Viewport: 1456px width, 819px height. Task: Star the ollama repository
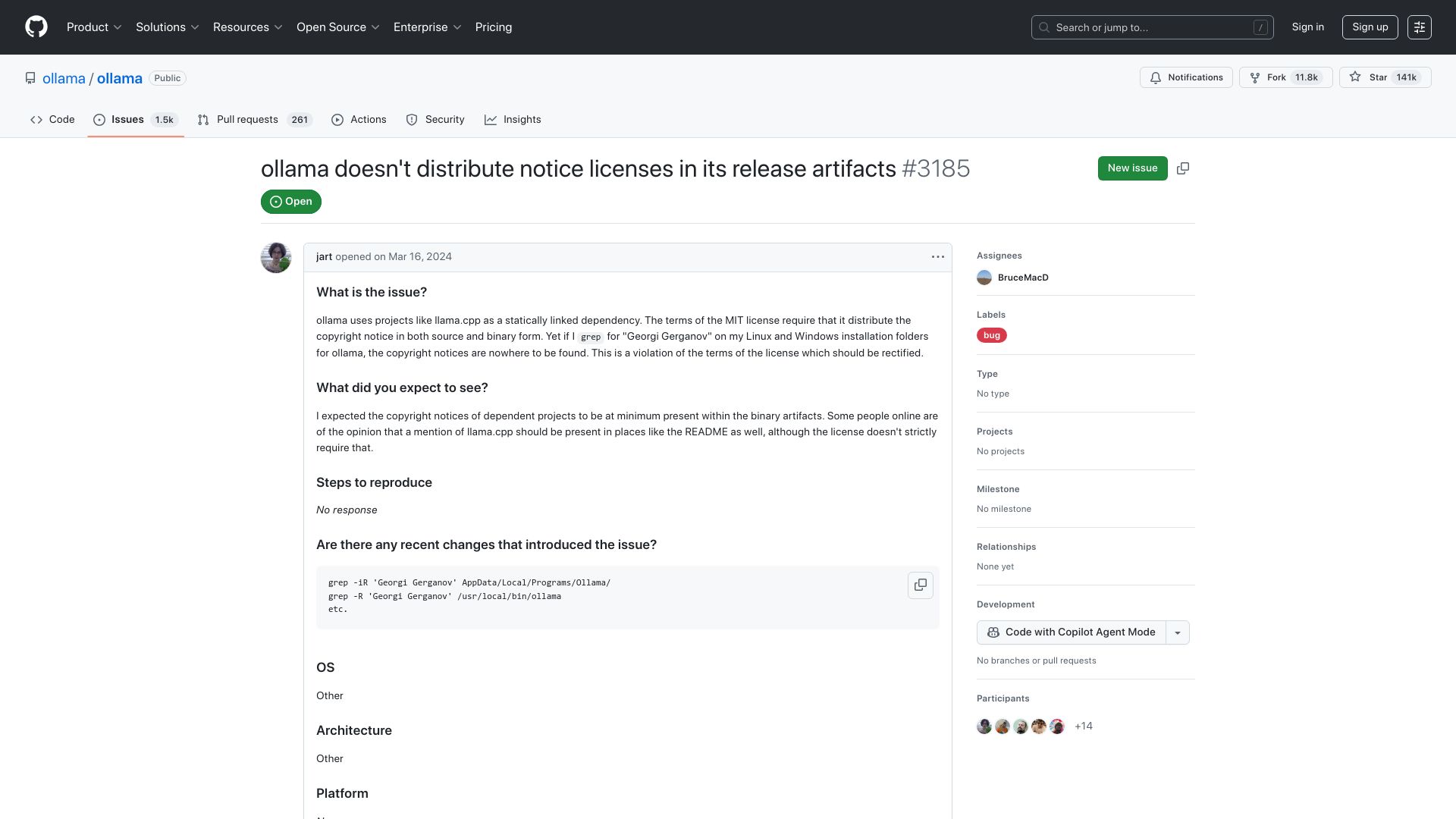click(x=1385, y=77)
